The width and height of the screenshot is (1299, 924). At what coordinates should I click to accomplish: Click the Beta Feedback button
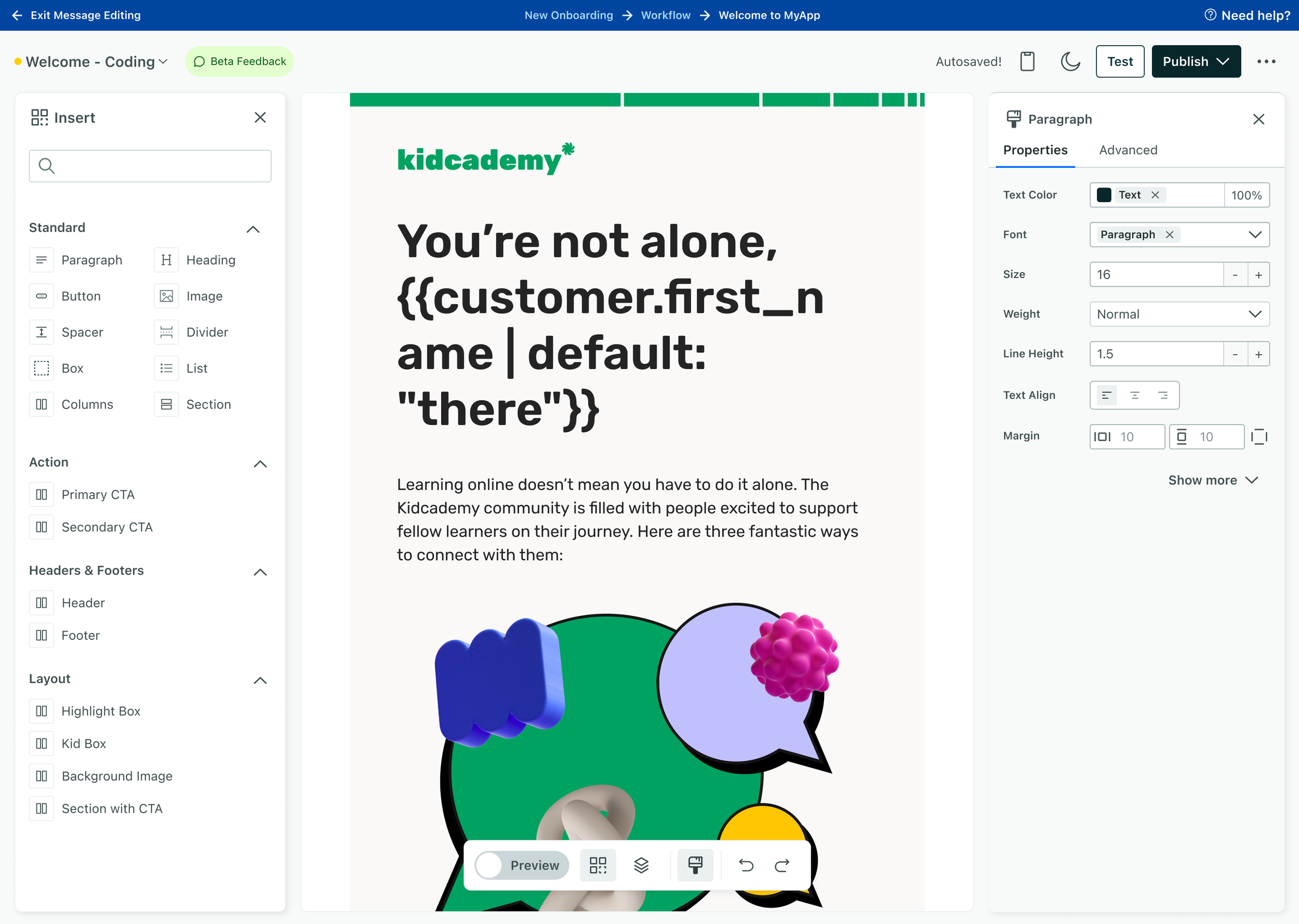coord(240,61)
